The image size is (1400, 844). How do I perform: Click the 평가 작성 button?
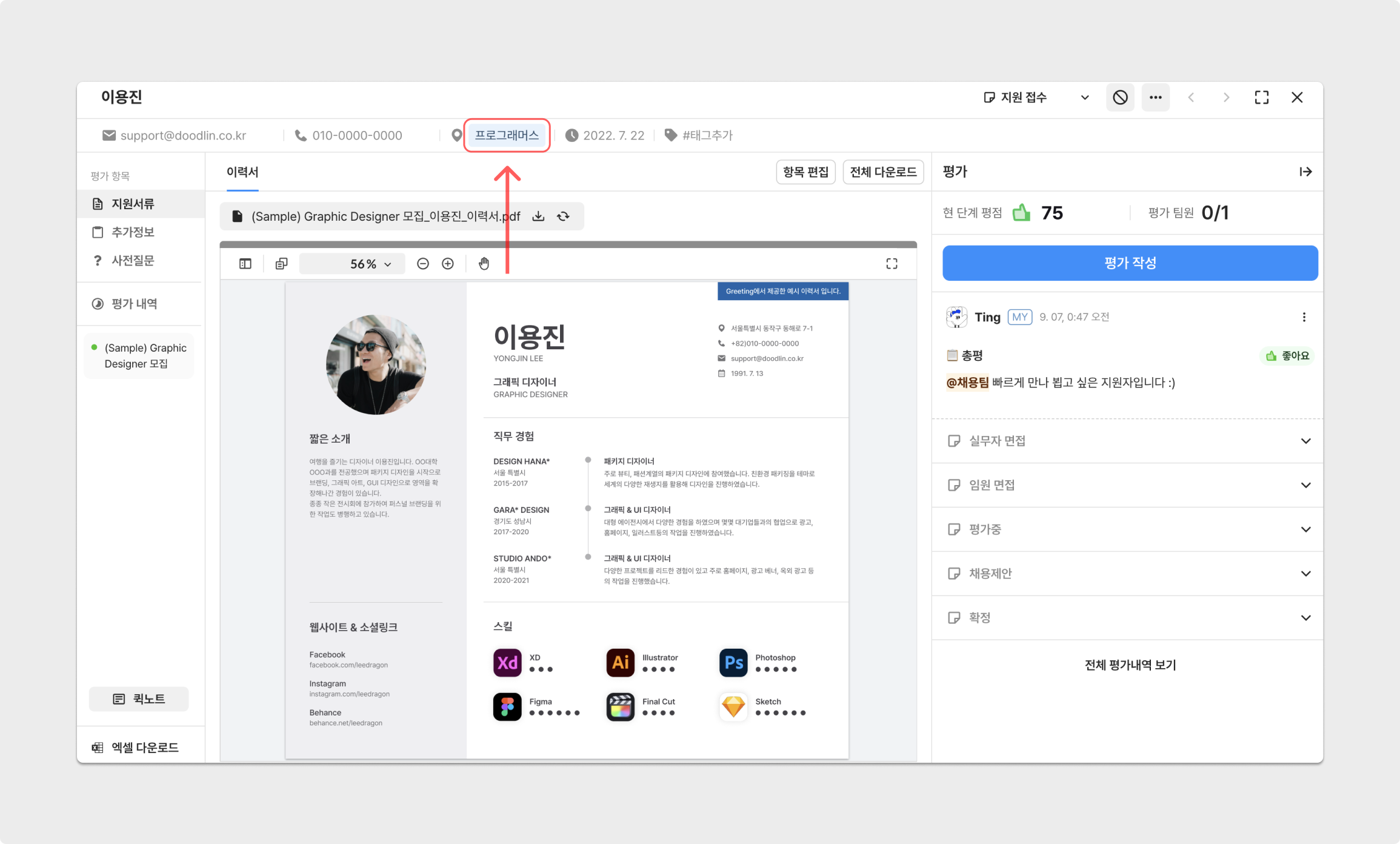pos(1130,263)
